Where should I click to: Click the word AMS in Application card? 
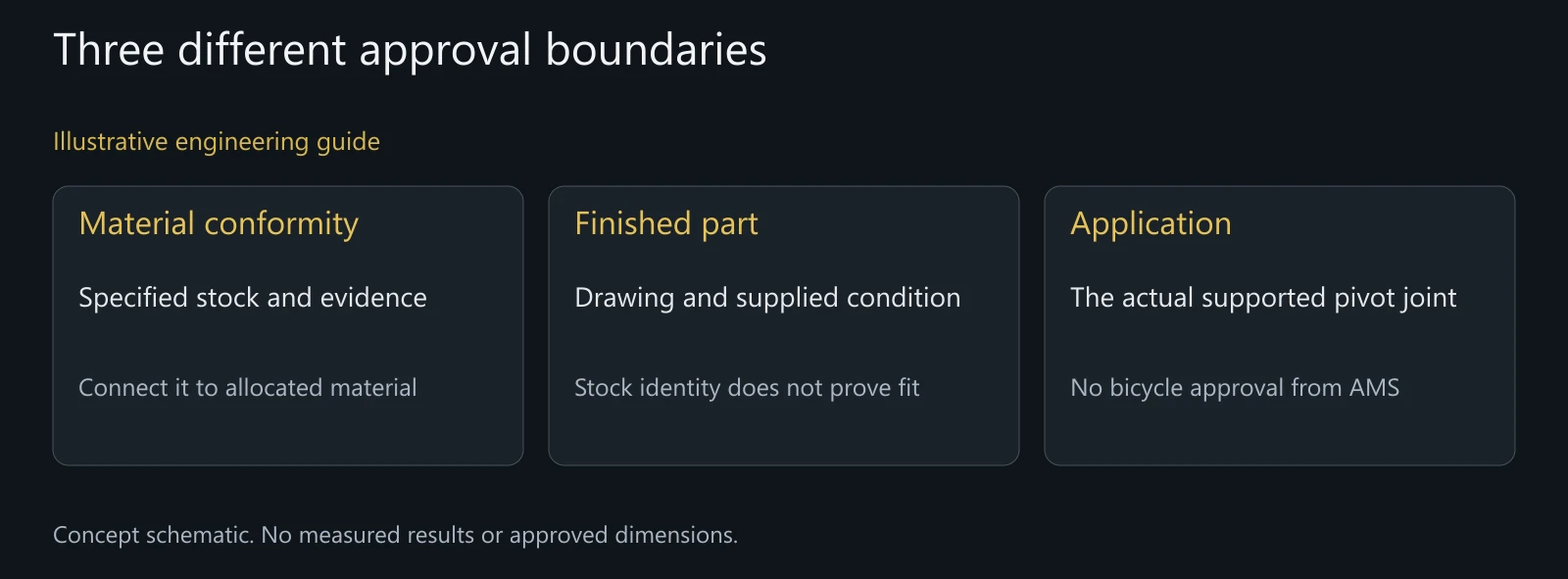(x=1374, y=388)
